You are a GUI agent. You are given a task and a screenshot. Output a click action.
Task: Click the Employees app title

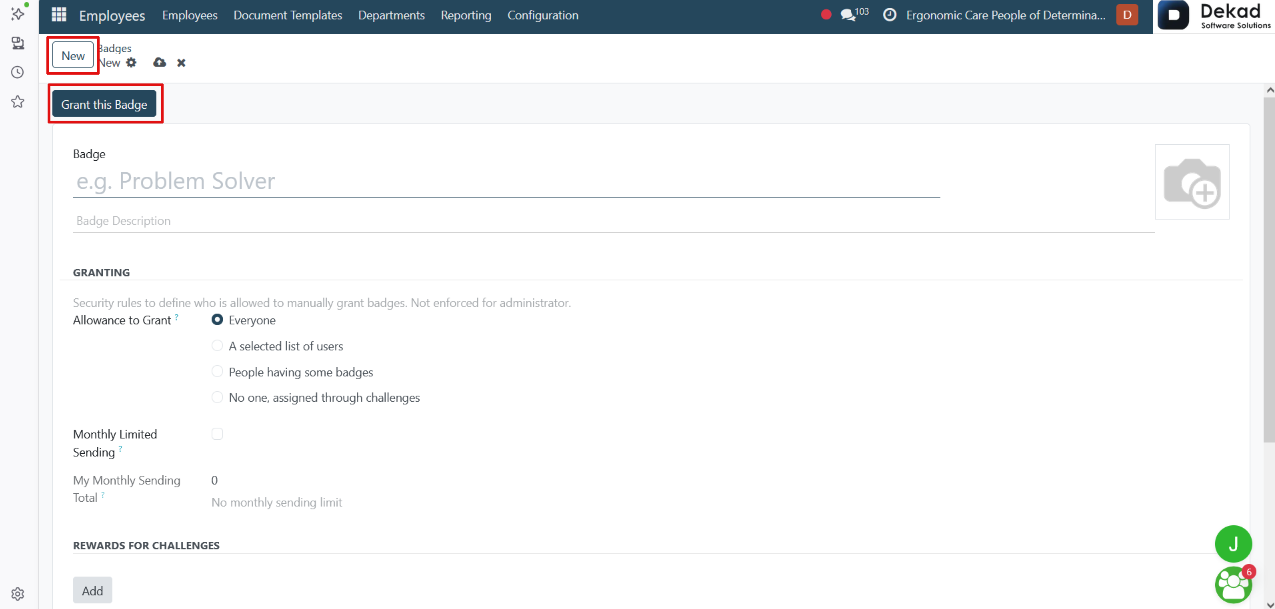tap(112, 15)
